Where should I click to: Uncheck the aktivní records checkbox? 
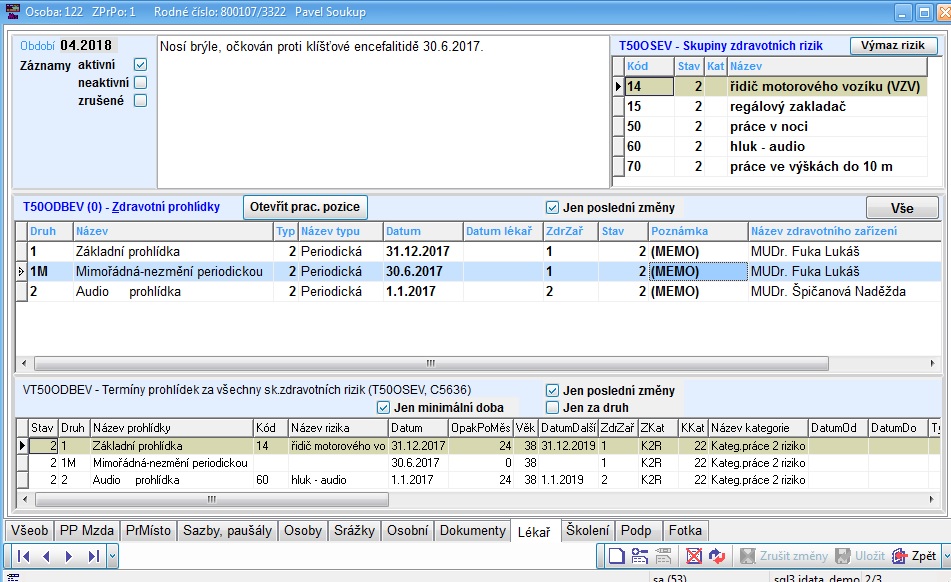[x=140, y=65]
